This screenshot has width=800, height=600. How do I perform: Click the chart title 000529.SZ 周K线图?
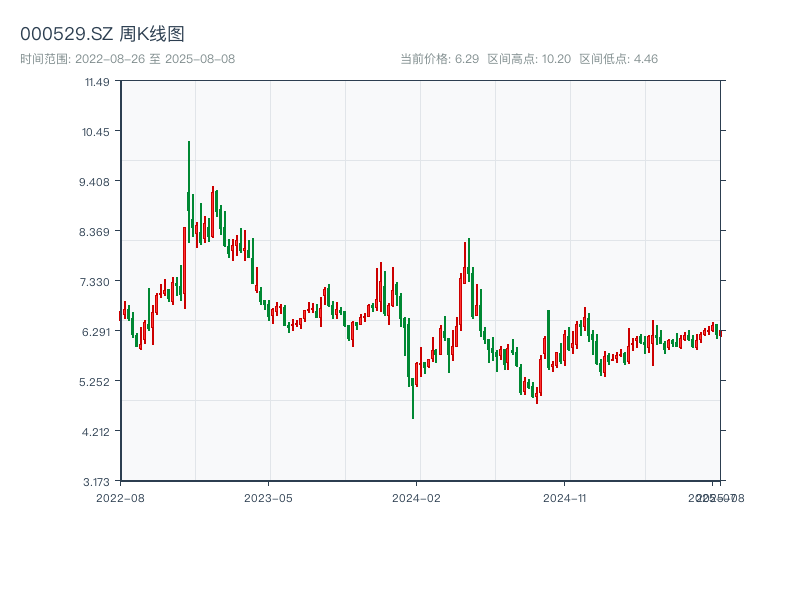[x=102, y=35]
